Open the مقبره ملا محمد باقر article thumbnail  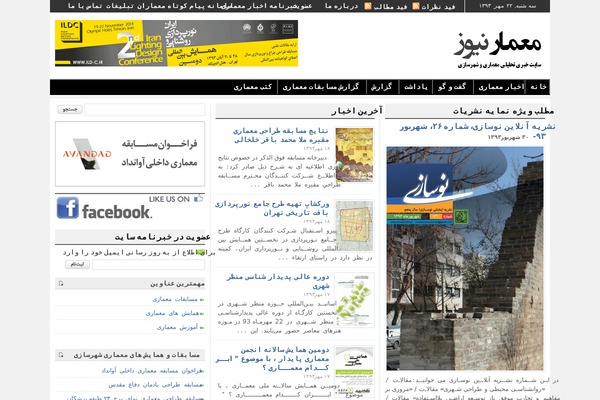(354, 155)
